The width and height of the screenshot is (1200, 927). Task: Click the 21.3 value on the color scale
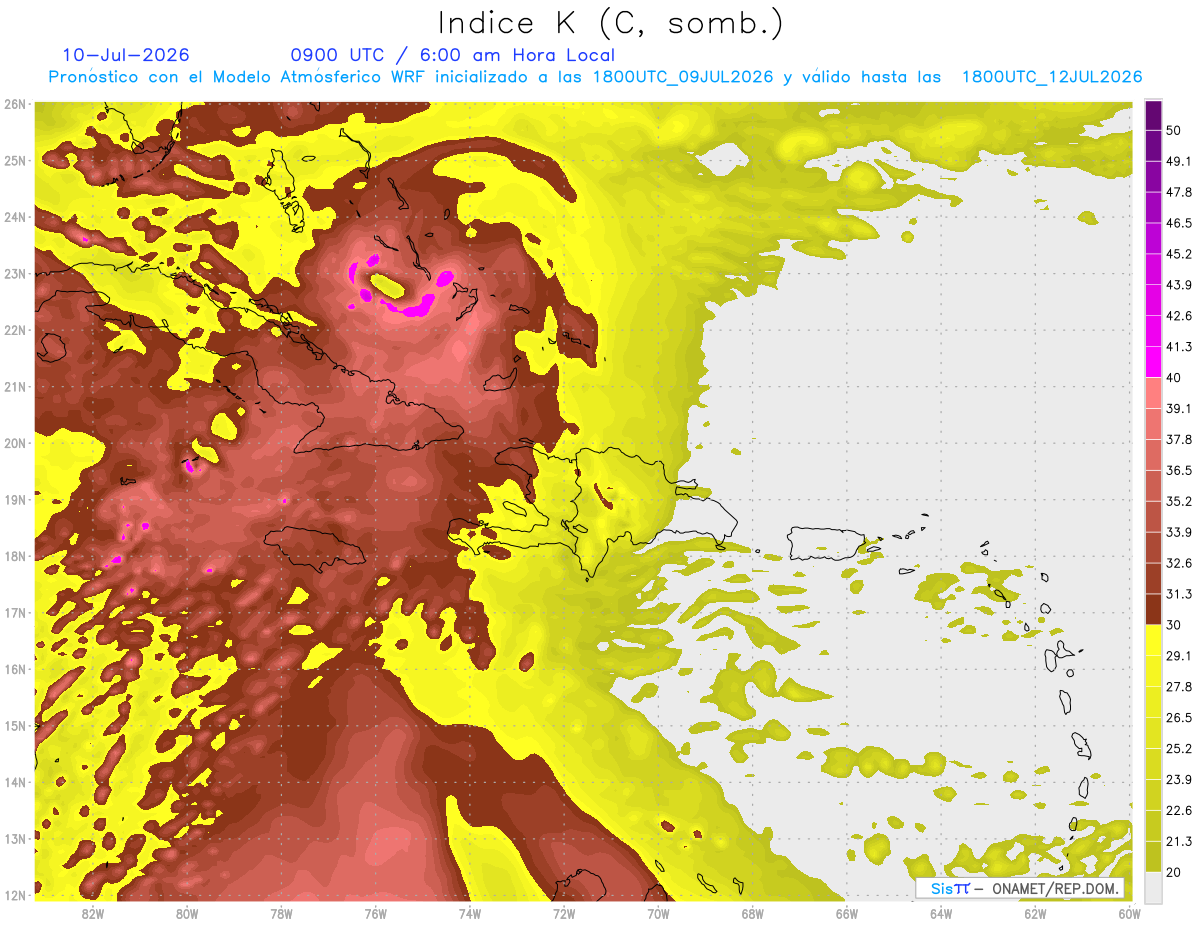[x=1179, y=842]
